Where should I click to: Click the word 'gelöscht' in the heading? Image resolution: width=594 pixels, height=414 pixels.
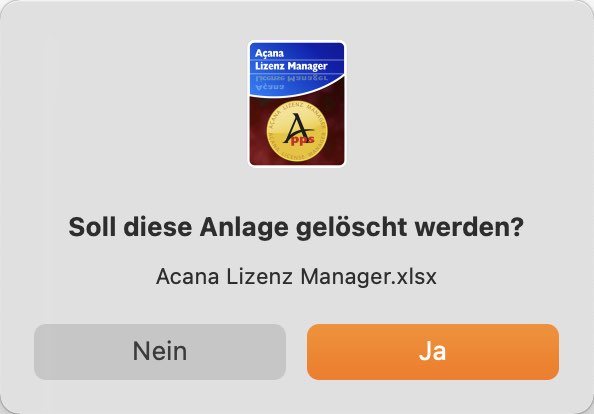tap(352, 228)
